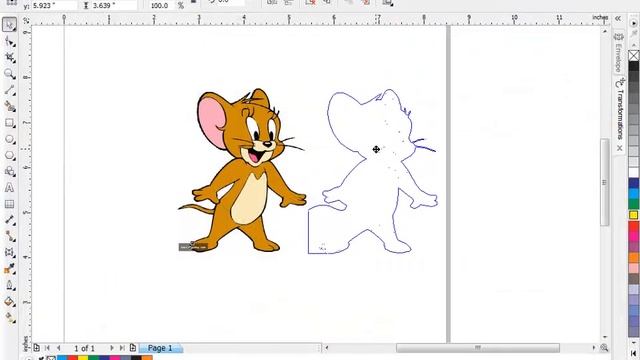Pick the dark blue color swatch
Image resolution: width=640 pixels, height=360 pixels.
click(x=633, y=183)
